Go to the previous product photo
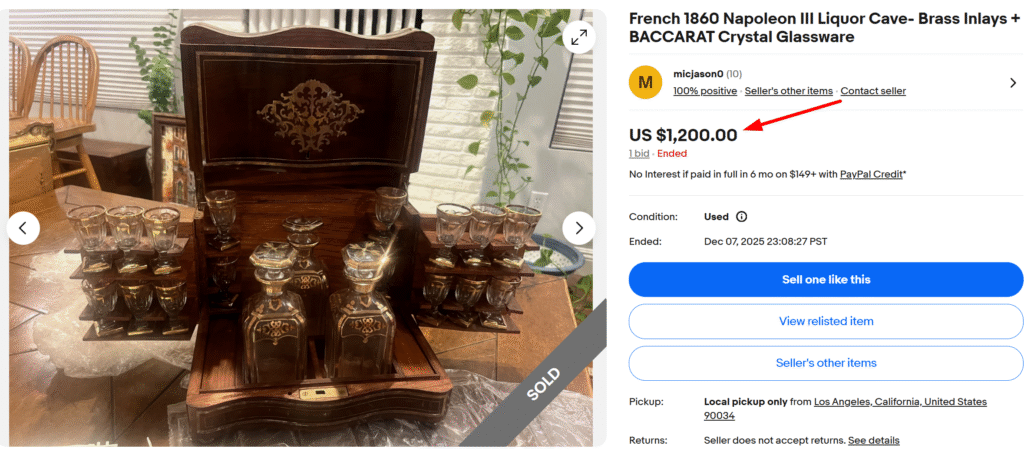1024x458 pixels. pos(23,228)
